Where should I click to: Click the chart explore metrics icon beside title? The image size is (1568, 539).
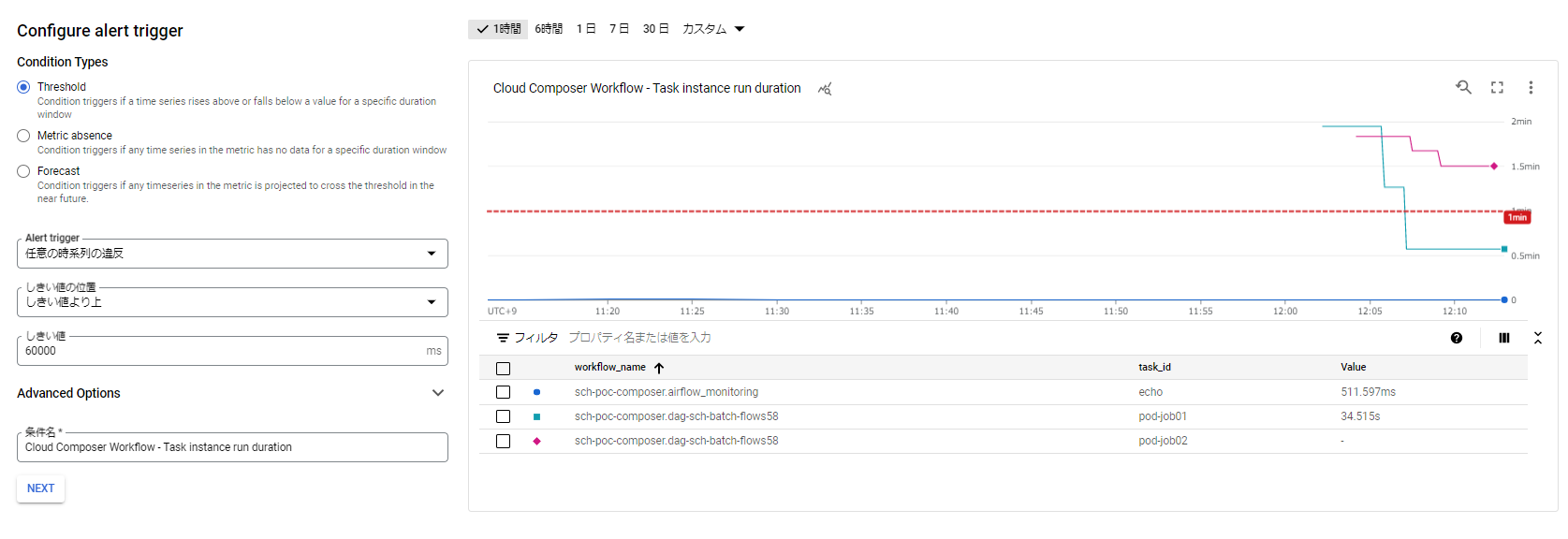[x=825, y=89]
